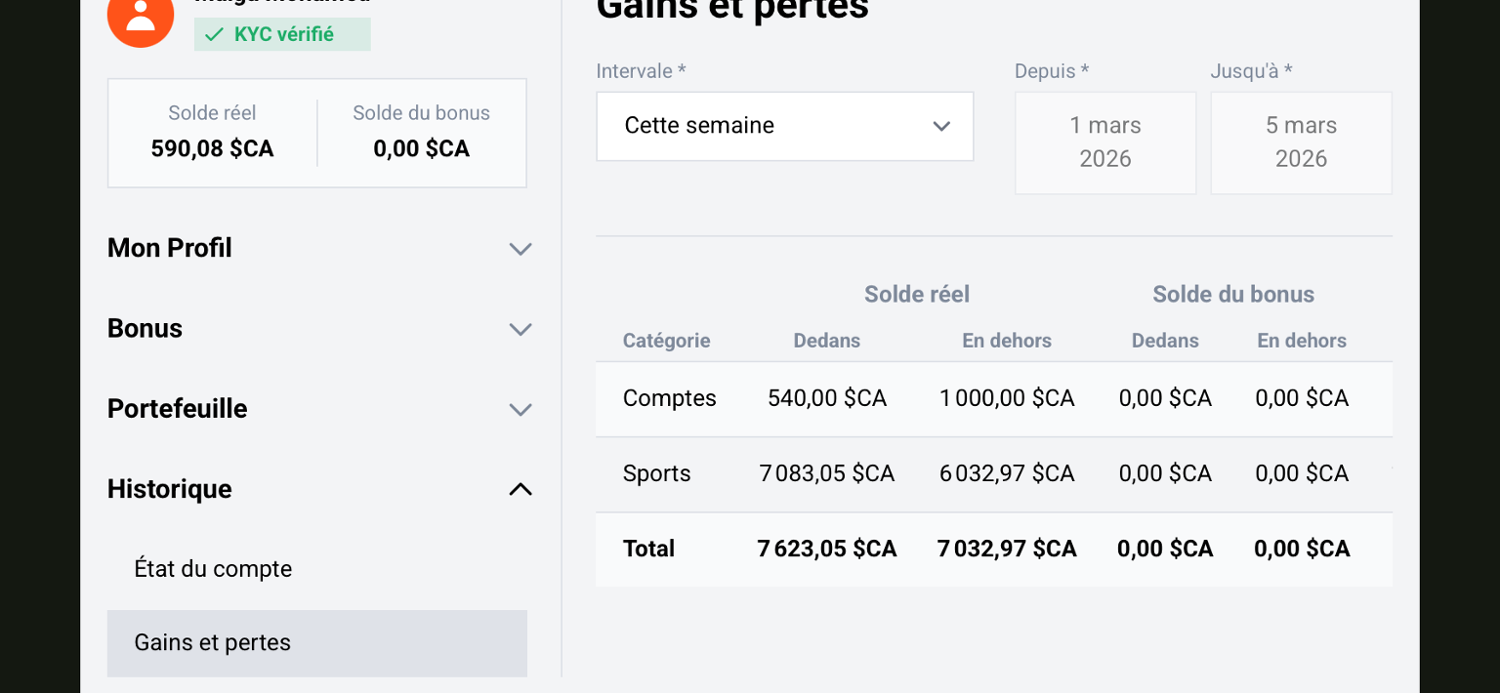Click the KYC vérifié badge
The image size is (1500, 693).
(282, 34)
